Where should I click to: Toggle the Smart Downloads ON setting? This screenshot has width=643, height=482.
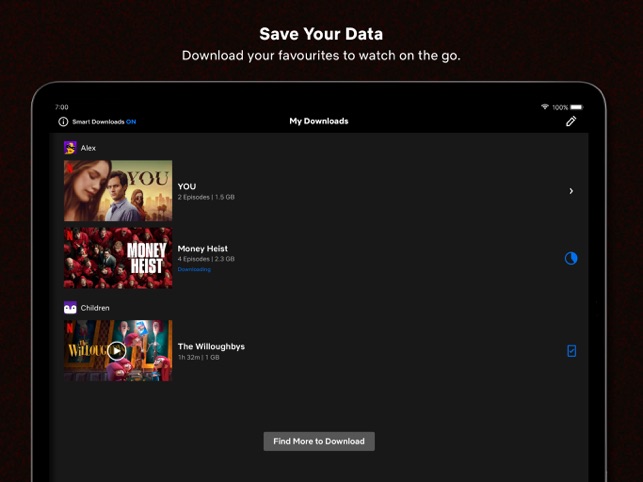[x=104, y=122]
